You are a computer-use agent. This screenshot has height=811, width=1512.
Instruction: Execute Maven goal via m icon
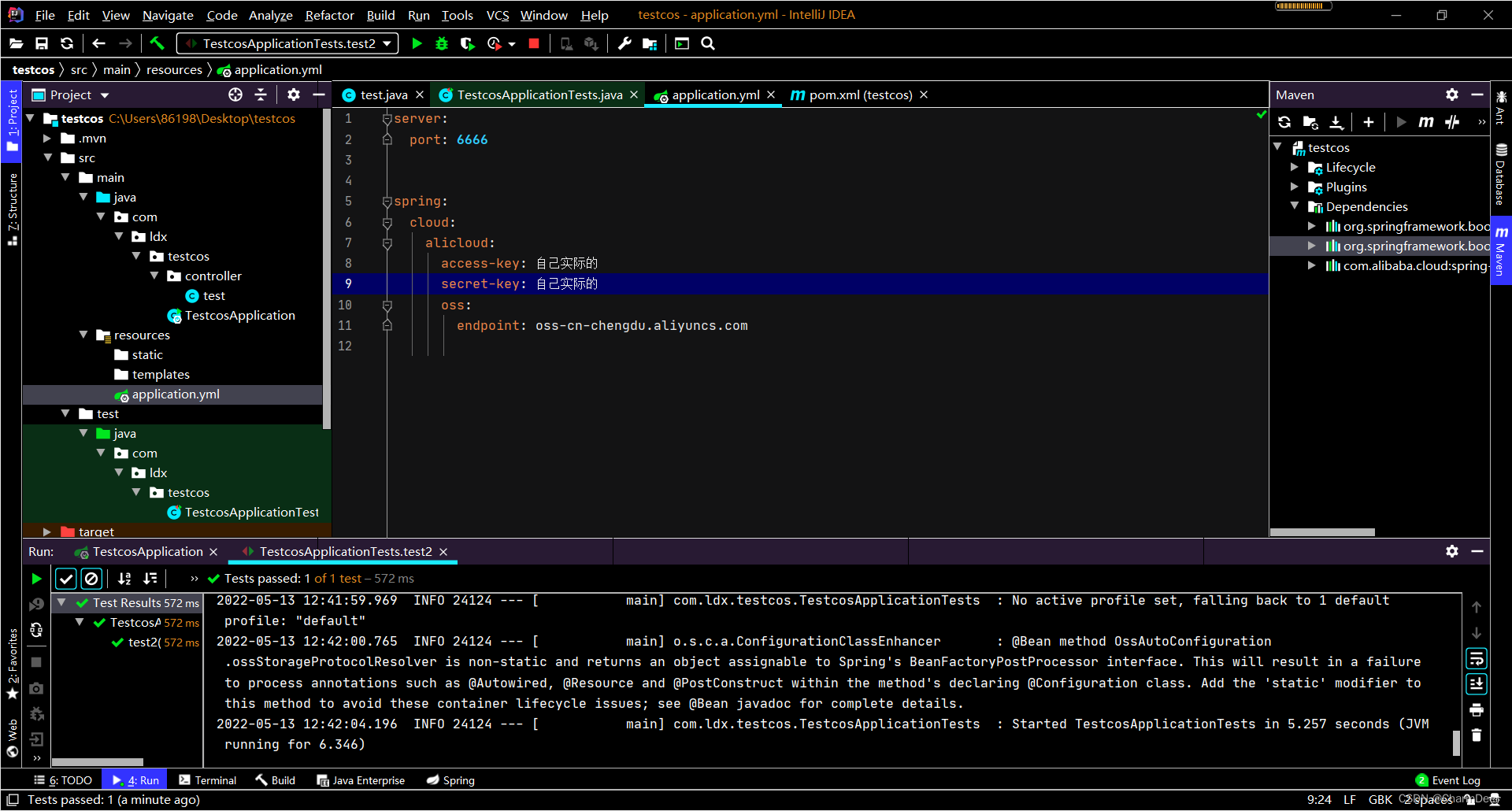click(x=1426, y=121)
